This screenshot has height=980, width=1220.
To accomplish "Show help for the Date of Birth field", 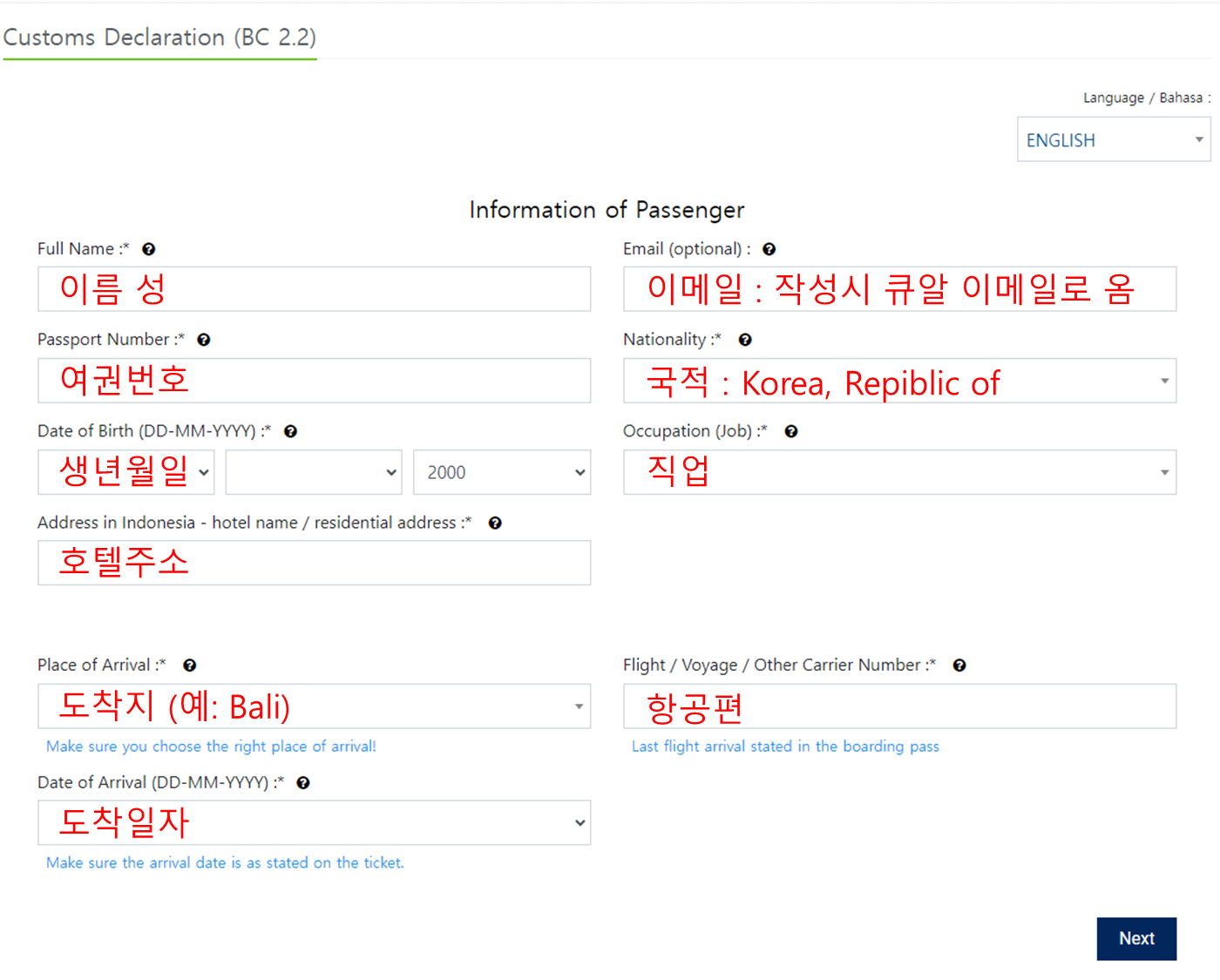I will click(x=291, y=431).
